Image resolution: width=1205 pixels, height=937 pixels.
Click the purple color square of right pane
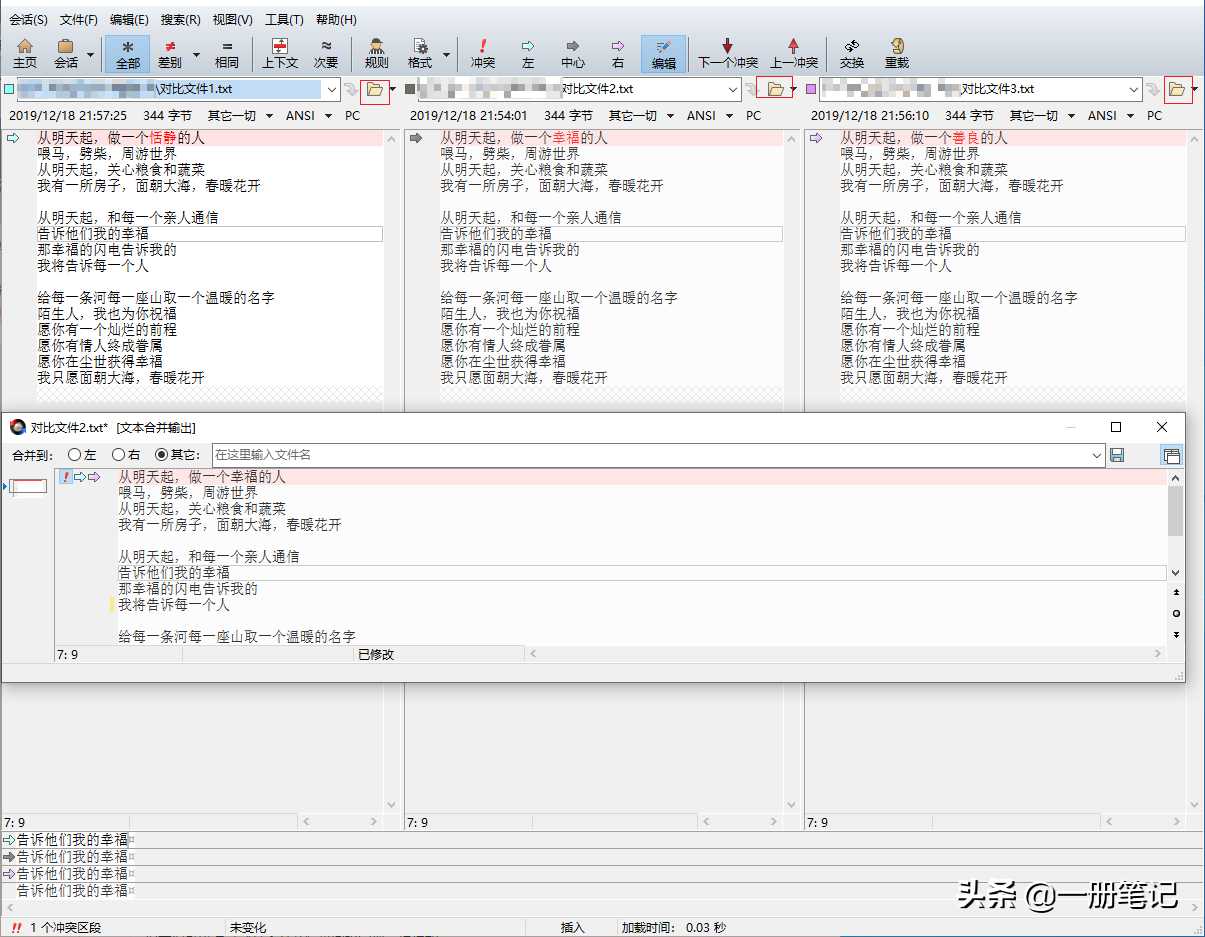810,89
